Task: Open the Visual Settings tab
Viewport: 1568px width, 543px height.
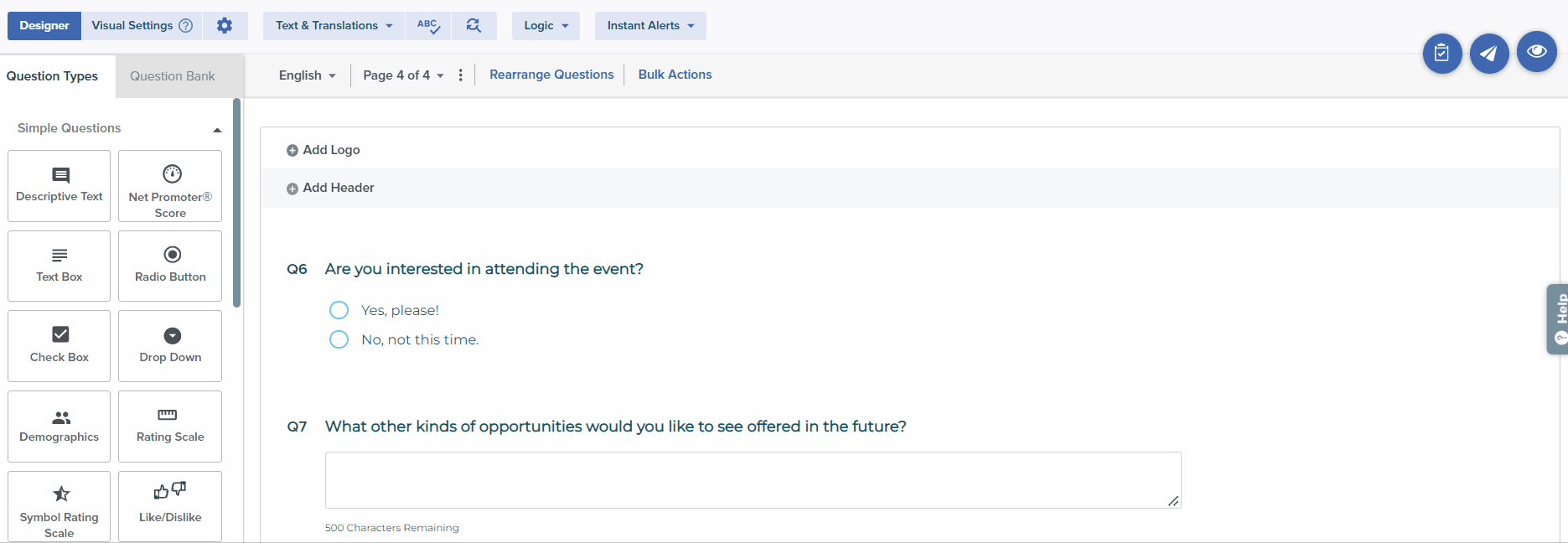Action: tap(141, 26)
